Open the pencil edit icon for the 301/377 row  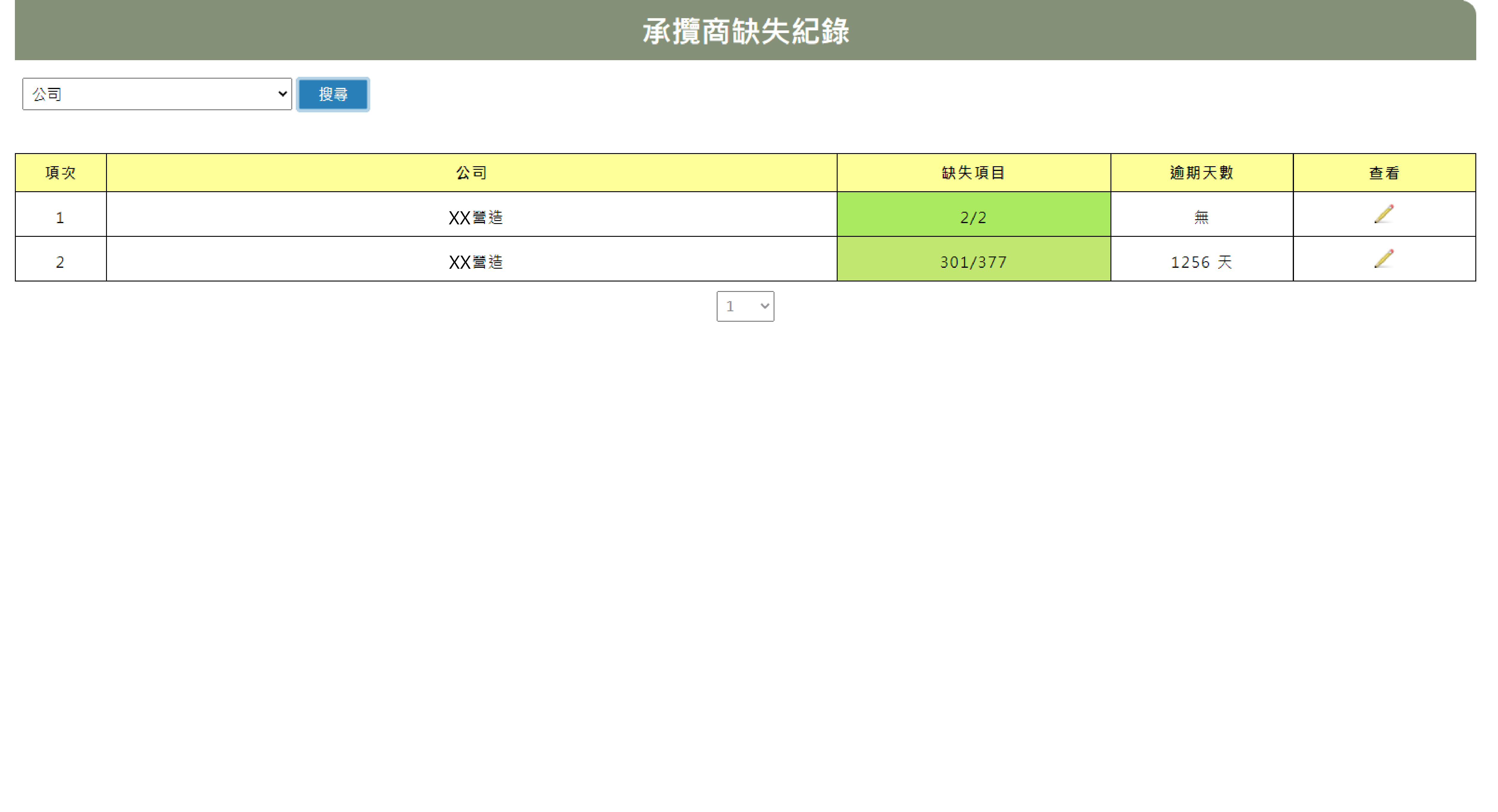pos(1384,258)
